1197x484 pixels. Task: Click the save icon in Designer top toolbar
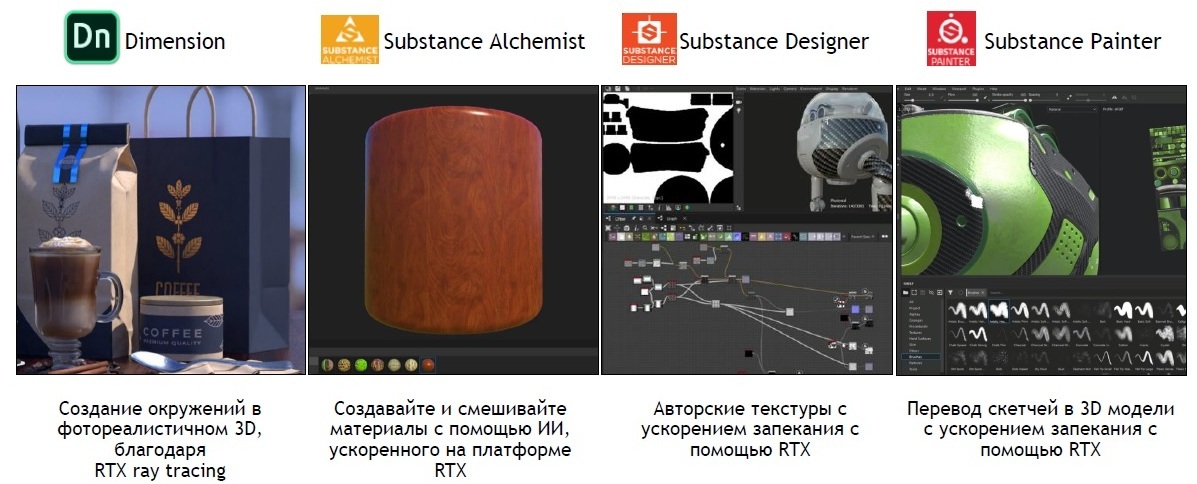(x=618, y=89)
